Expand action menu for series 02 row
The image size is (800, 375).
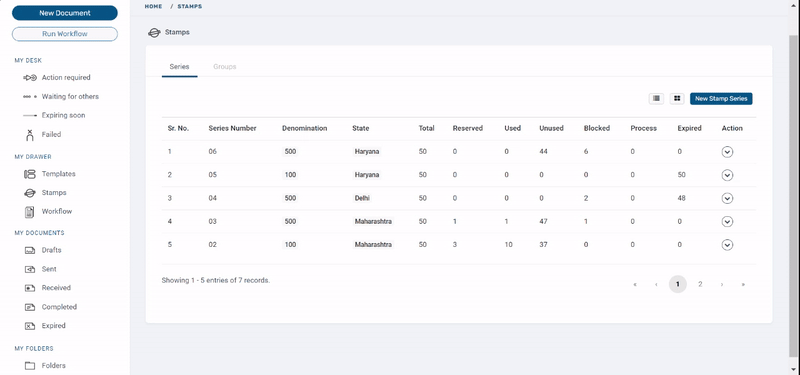coord(727,245)
